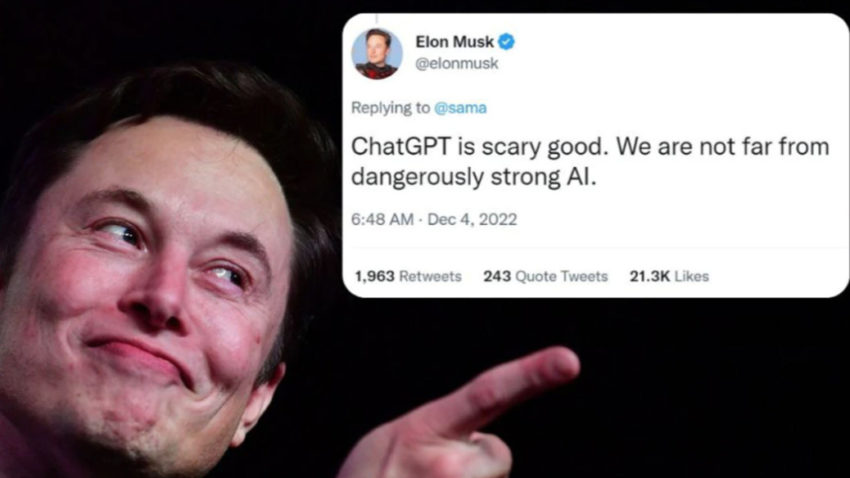Click the 'dangerously strong AI' text line
The image size is (850, 478).
474,177
